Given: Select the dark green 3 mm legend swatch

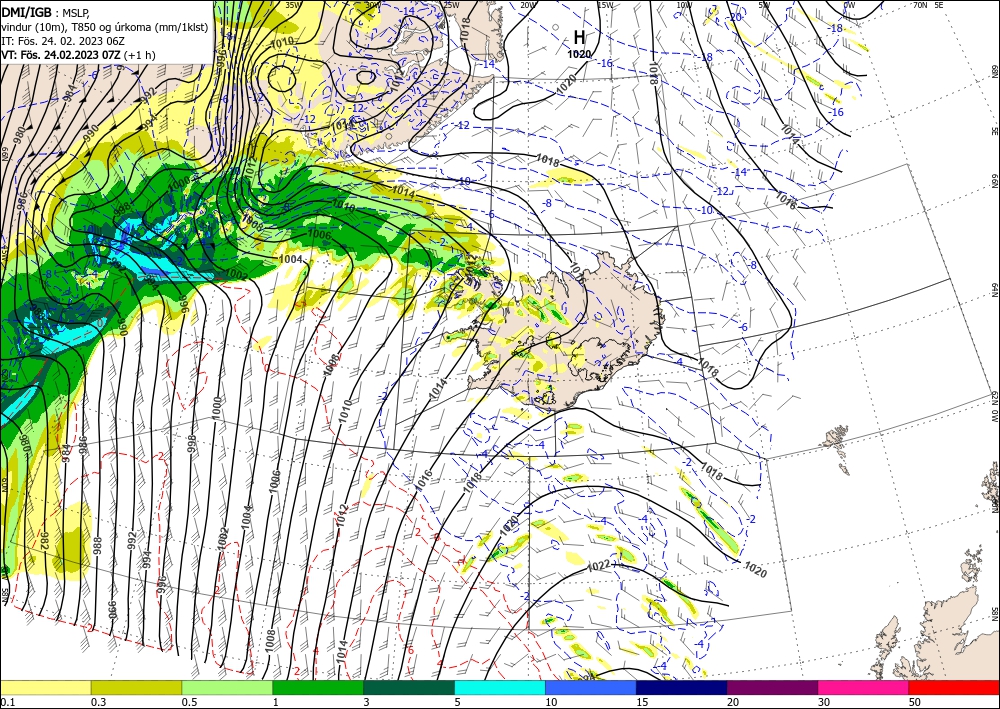Looking at the screenshot, I should click(x=409, y=687).
